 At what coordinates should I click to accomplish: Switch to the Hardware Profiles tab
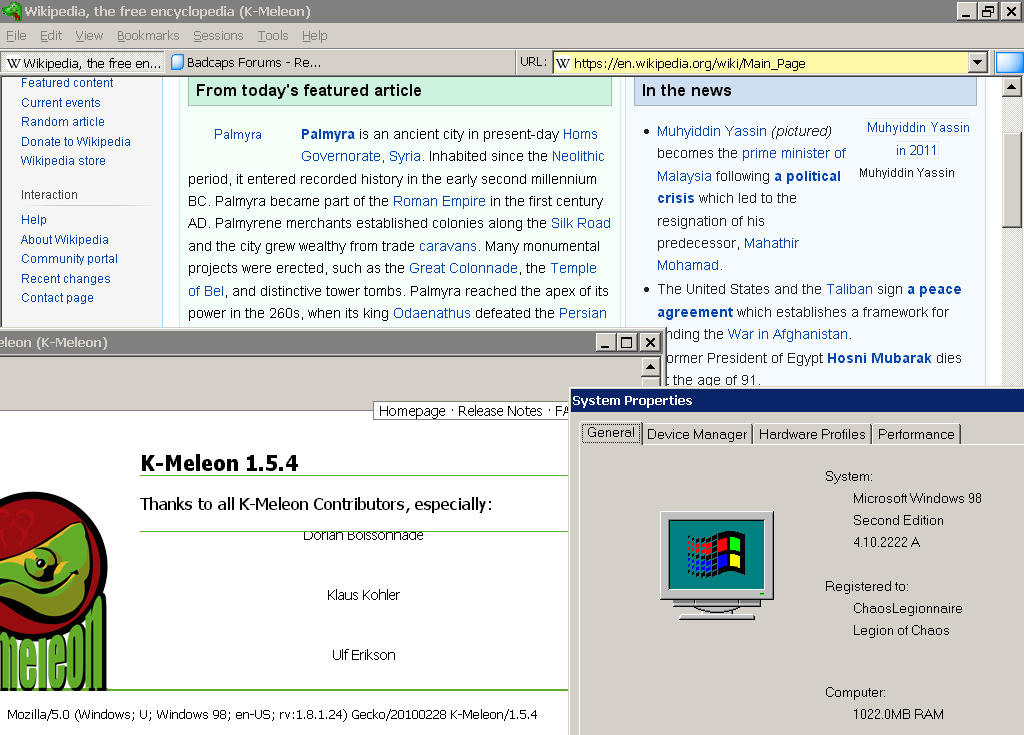coord(812,434)
